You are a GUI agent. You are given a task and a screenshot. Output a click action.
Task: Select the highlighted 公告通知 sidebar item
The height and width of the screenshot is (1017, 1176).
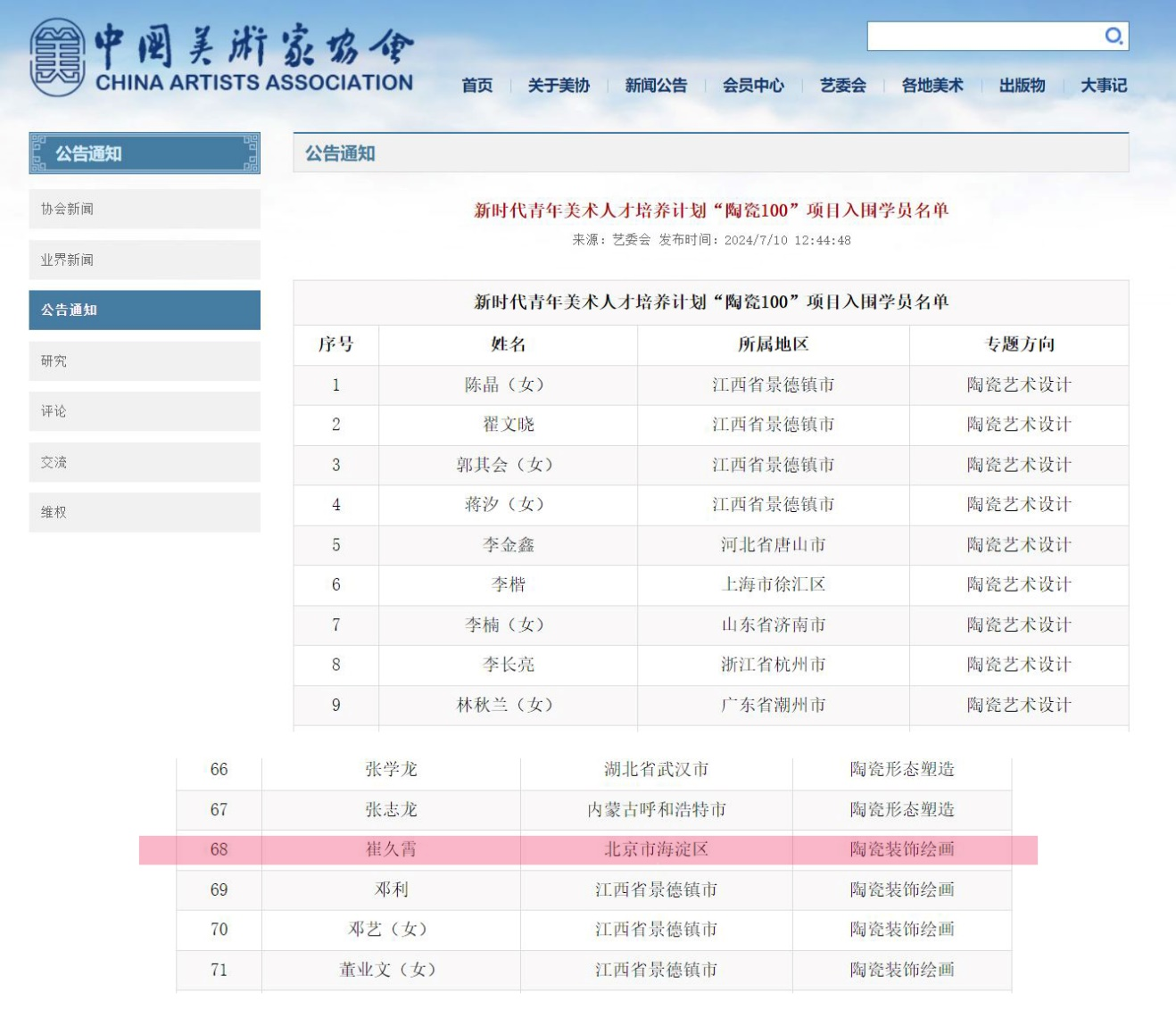coord(145,310)
